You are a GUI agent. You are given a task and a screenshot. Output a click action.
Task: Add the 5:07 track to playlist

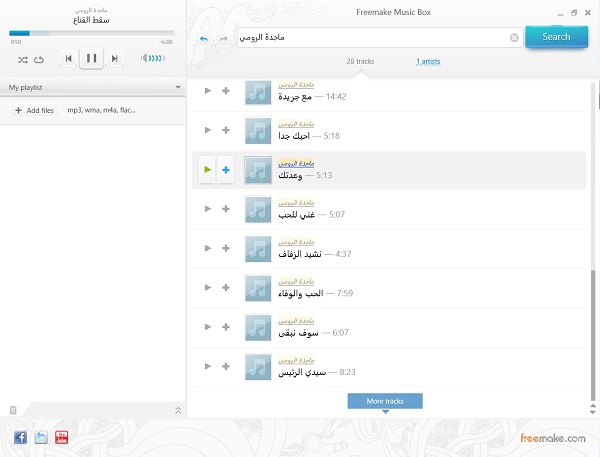[x=226, y=209]
